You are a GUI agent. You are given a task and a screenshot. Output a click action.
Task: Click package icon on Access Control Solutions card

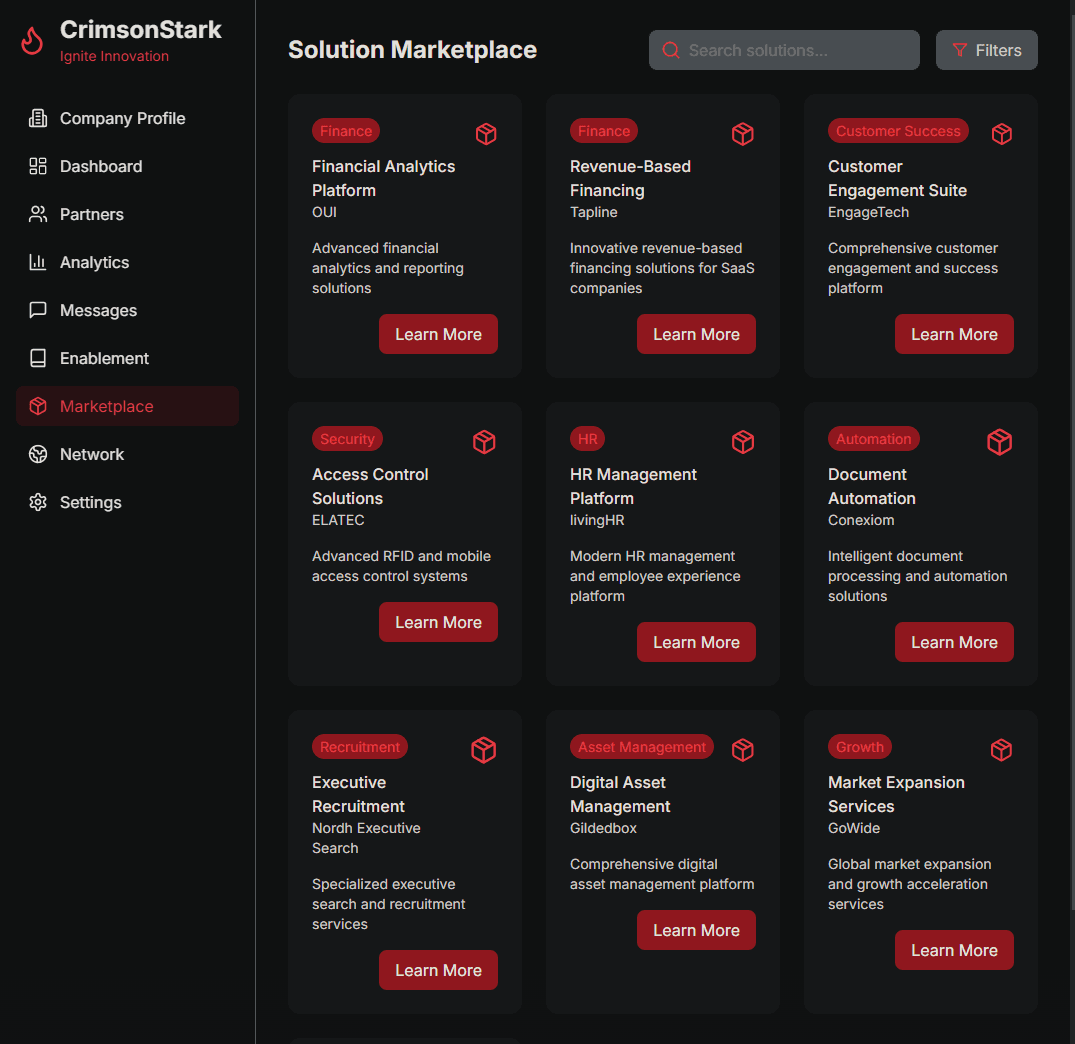pos(484,442)
